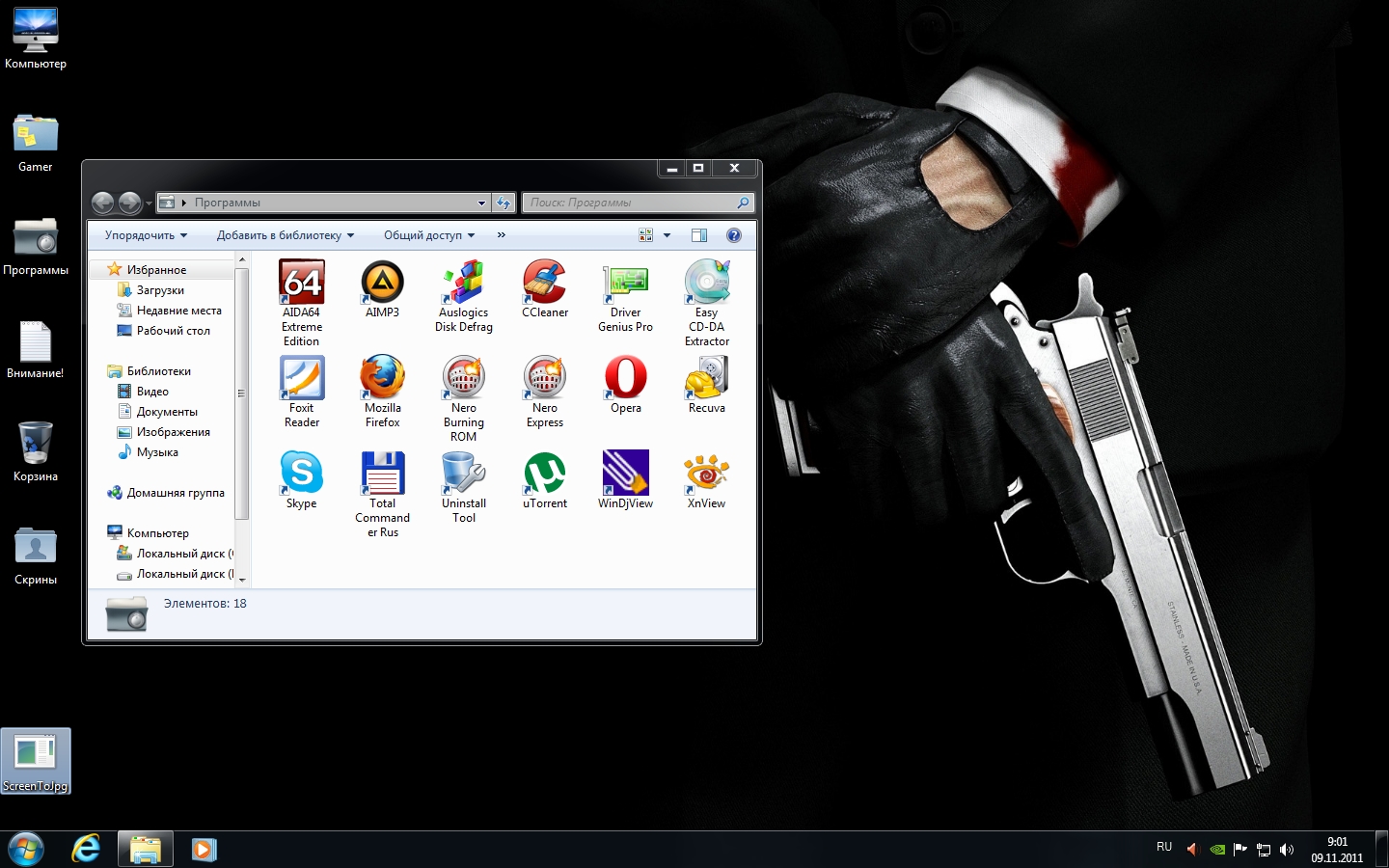1389x868 pixels.
Task: Open the Action Center flag icon
Action: (1240, 850)
